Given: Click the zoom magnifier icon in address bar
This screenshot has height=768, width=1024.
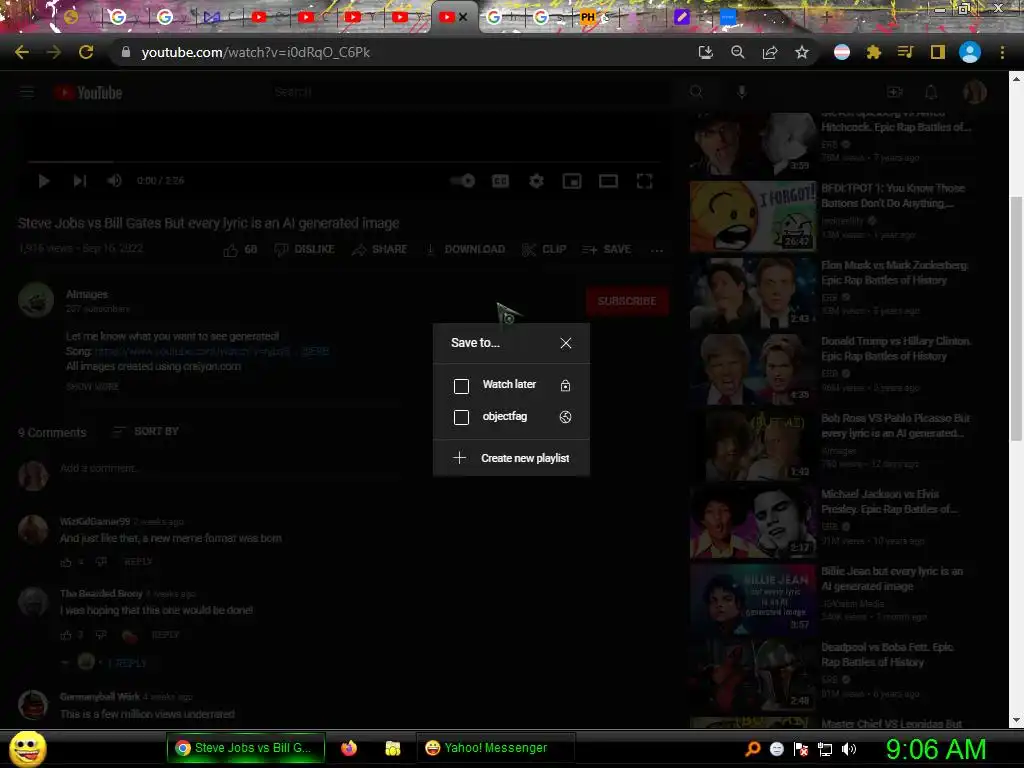Looking at the screenshot, I should click(x=738, y=52).
